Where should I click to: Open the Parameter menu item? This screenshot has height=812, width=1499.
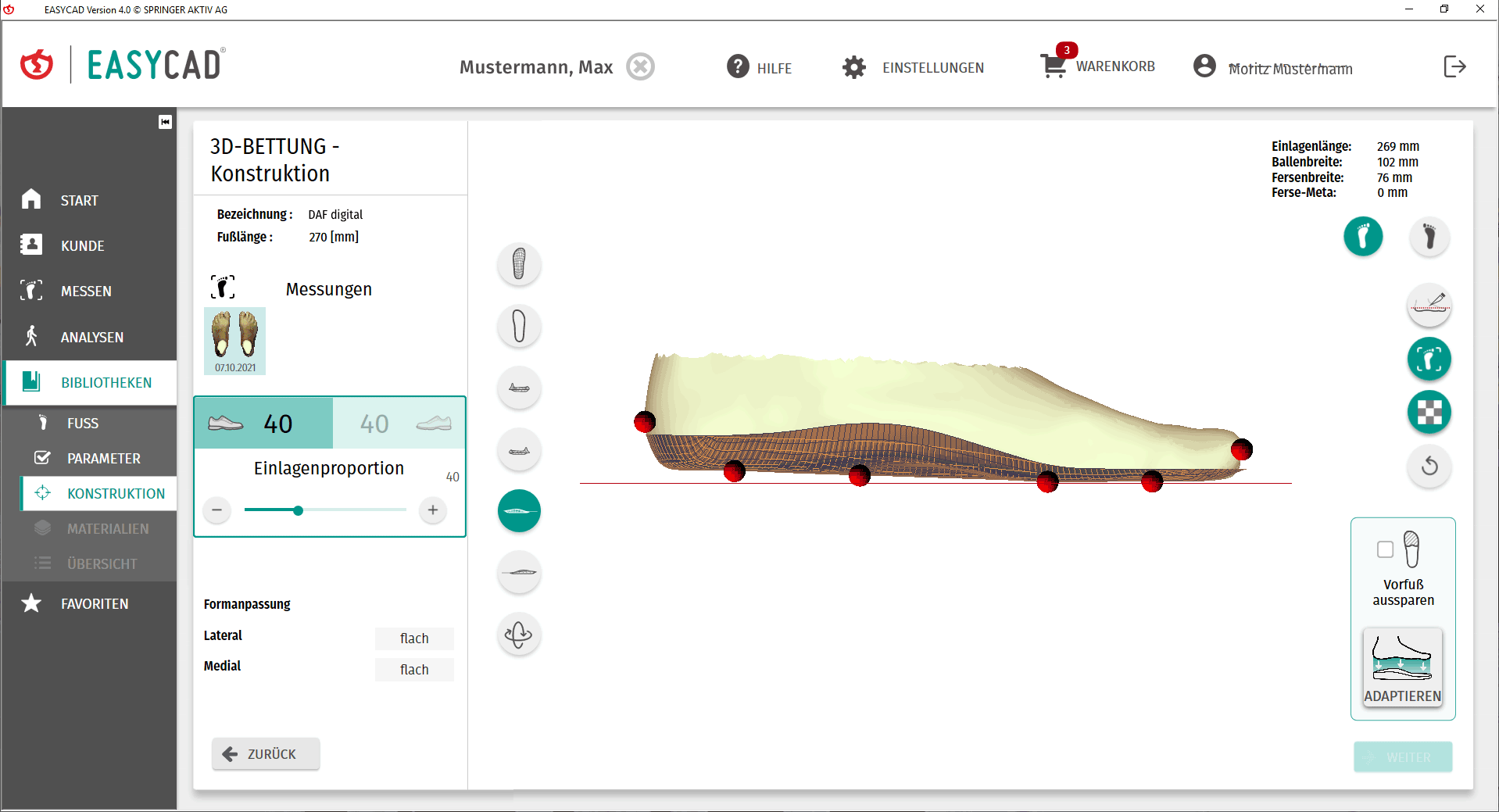click(x=103, y=459)
